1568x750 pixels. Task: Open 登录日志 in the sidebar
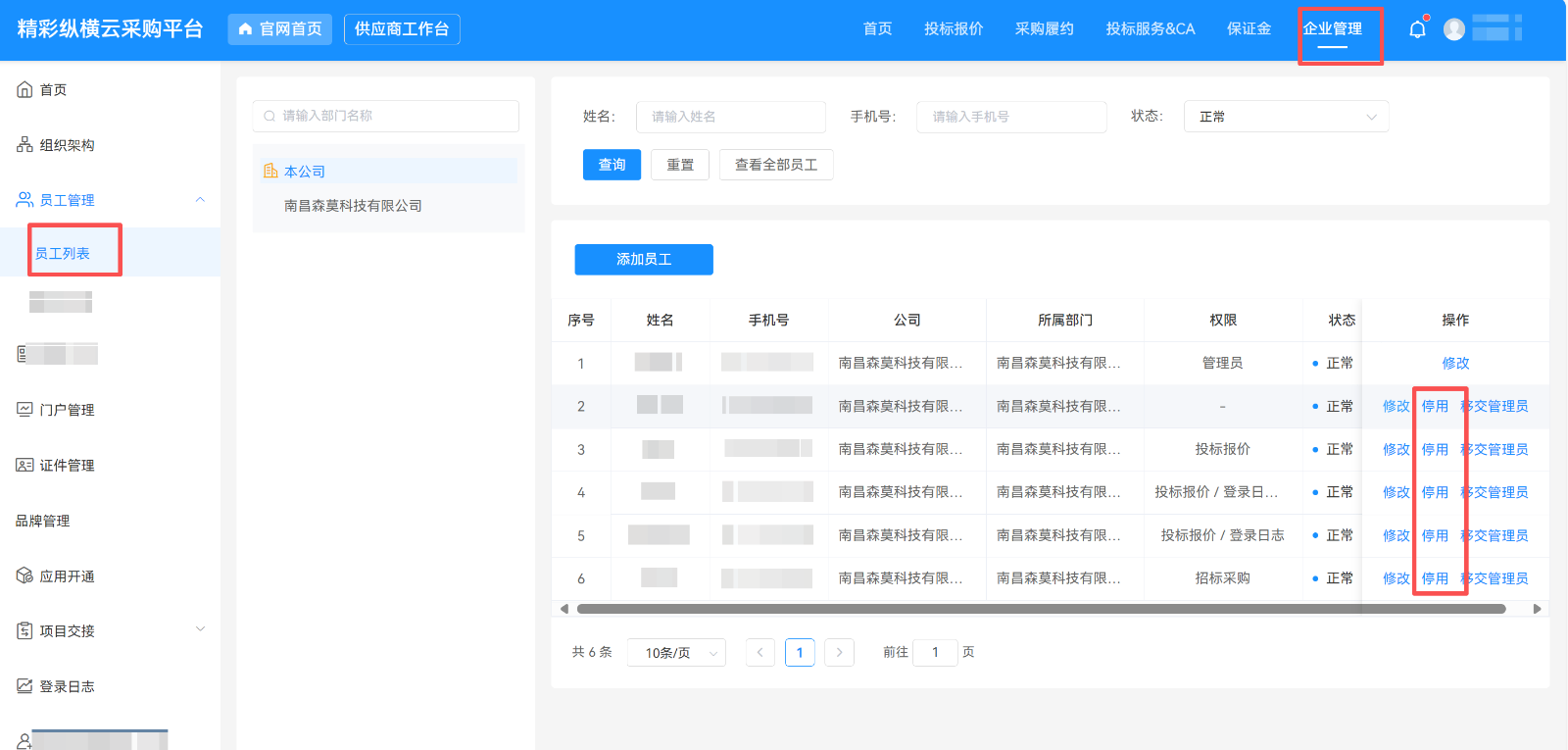click(x=67, y=686)
